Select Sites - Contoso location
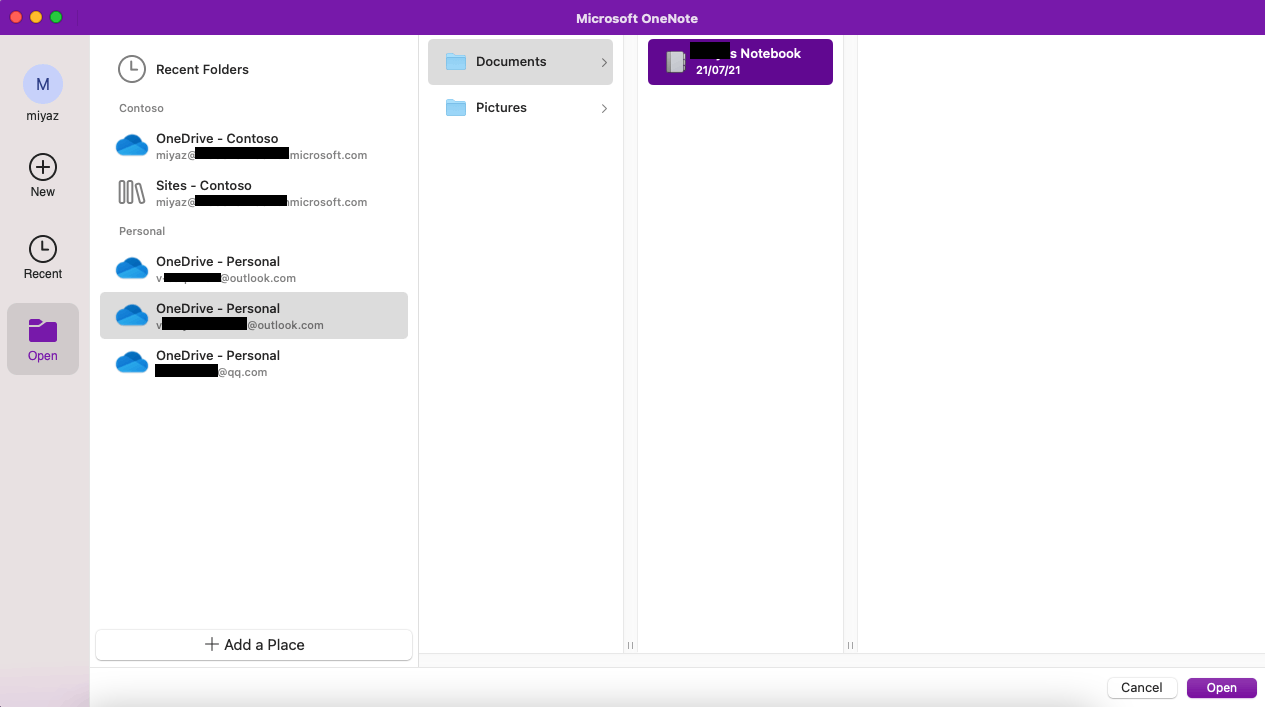The height and width of the screenshot is (707, 1265). click(x=254, y=193)
